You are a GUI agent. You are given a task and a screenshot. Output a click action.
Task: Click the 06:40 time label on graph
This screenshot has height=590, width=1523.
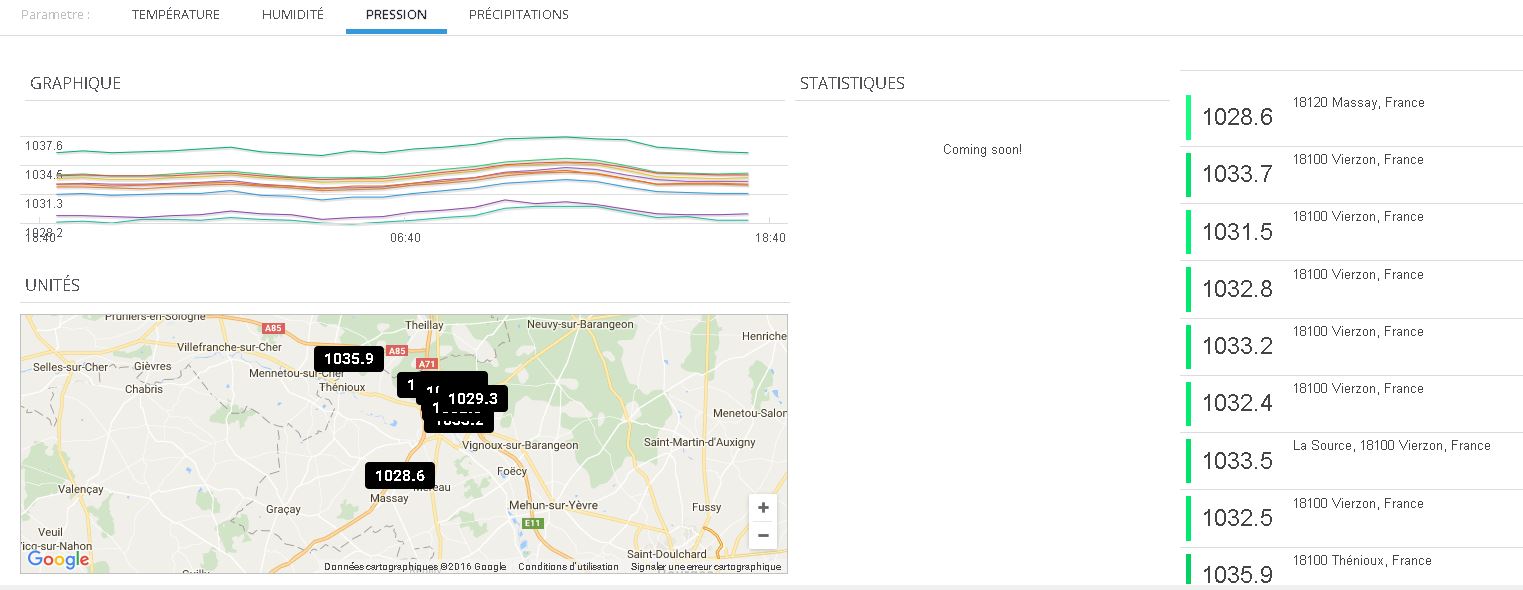coord(405,238)
